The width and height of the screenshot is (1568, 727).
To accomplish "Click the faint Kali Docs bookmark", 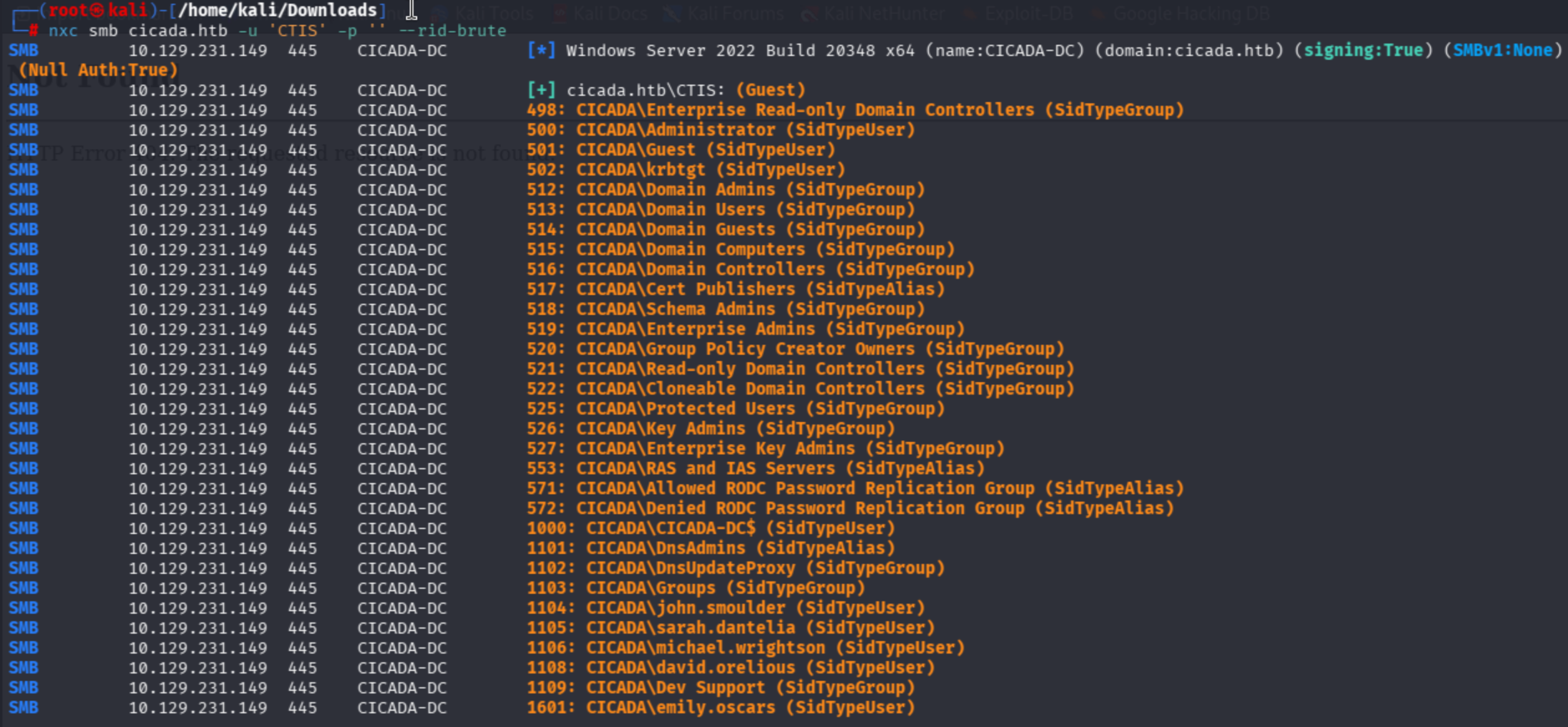I will point(610,13).
